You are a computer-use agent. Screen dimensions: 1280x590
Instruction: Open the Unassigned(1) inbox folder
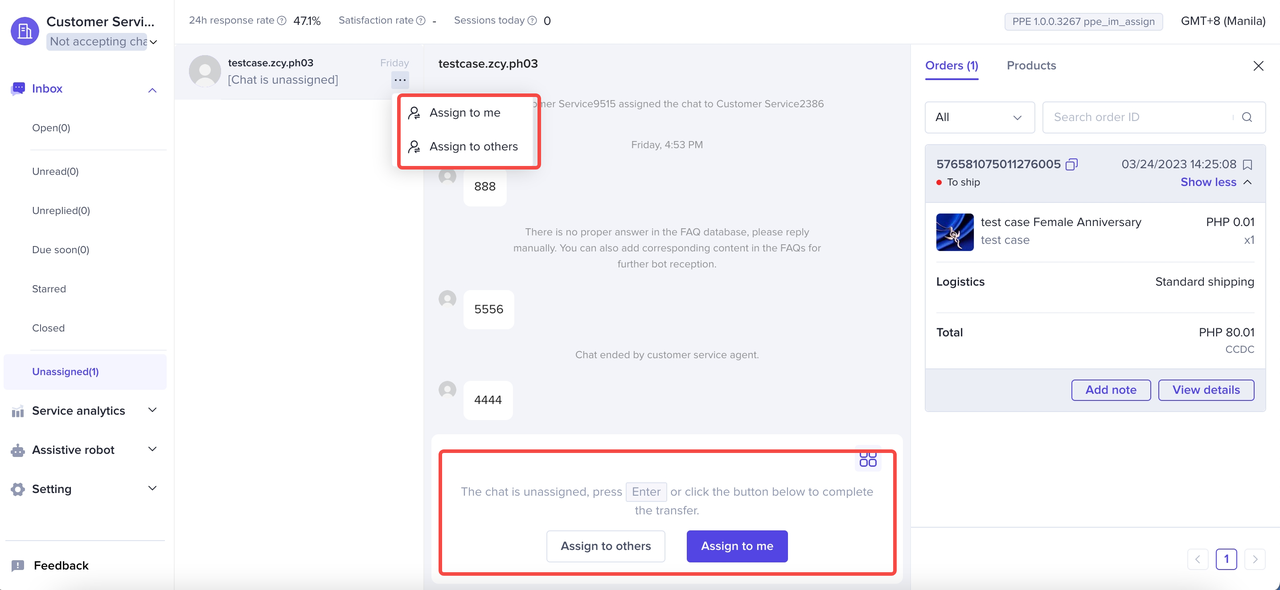pyautogui.click(x=65, y=372)
